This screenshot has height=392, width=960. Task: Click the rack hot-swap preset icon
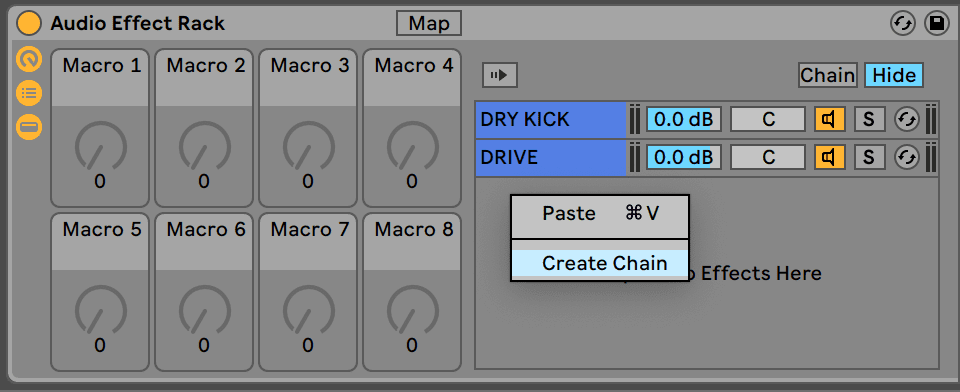902,24
